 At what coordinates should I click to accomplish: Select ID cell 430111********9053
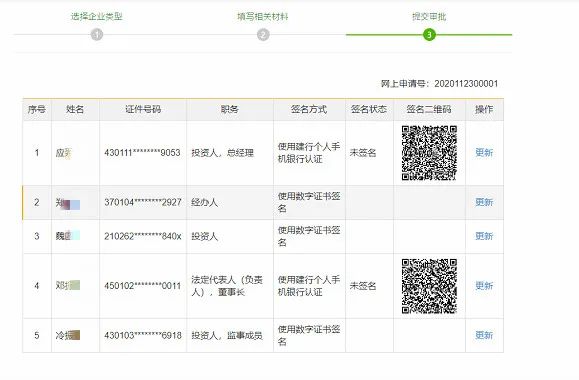pos(143,153)
